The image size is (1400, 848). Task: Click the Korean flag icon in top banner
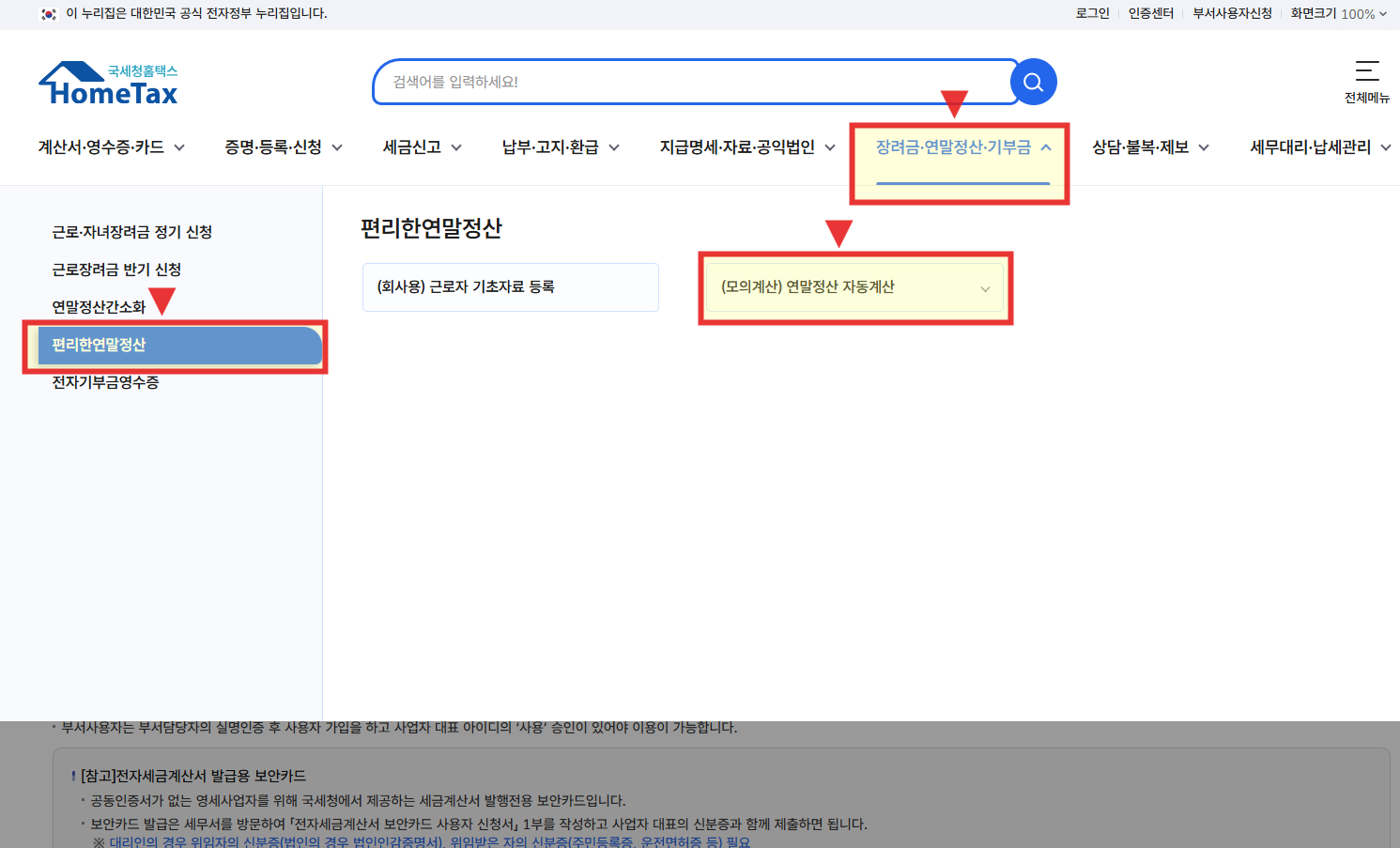tap(50, 14)
